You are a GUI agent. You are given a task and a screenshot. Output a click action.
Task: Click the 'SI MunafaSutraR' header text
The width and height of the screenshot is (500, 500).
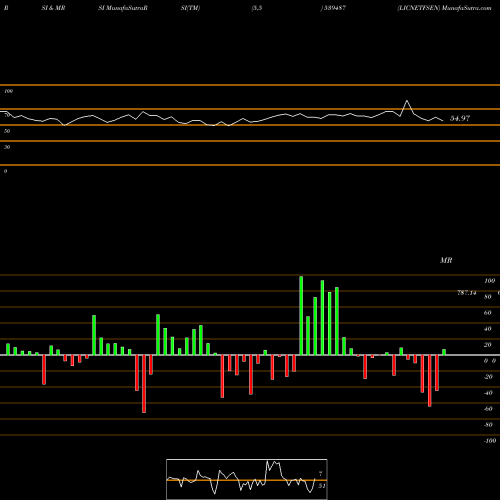pos(123,8)
